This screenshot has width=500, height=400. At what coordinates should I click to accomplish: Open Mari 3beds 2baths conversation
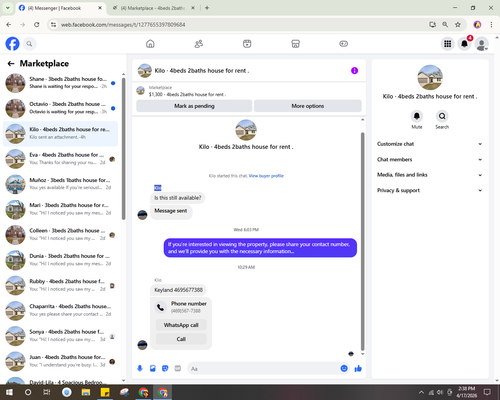click(x=61, y=209)
